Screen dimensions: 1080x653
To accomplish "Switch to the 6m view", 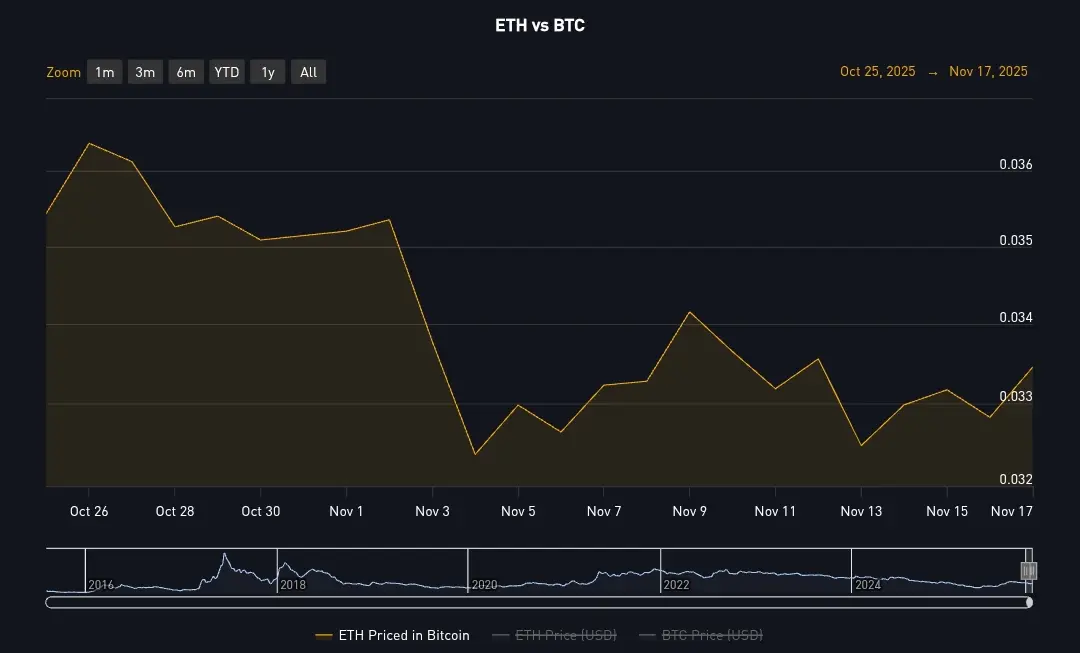I will click(186, 71).
